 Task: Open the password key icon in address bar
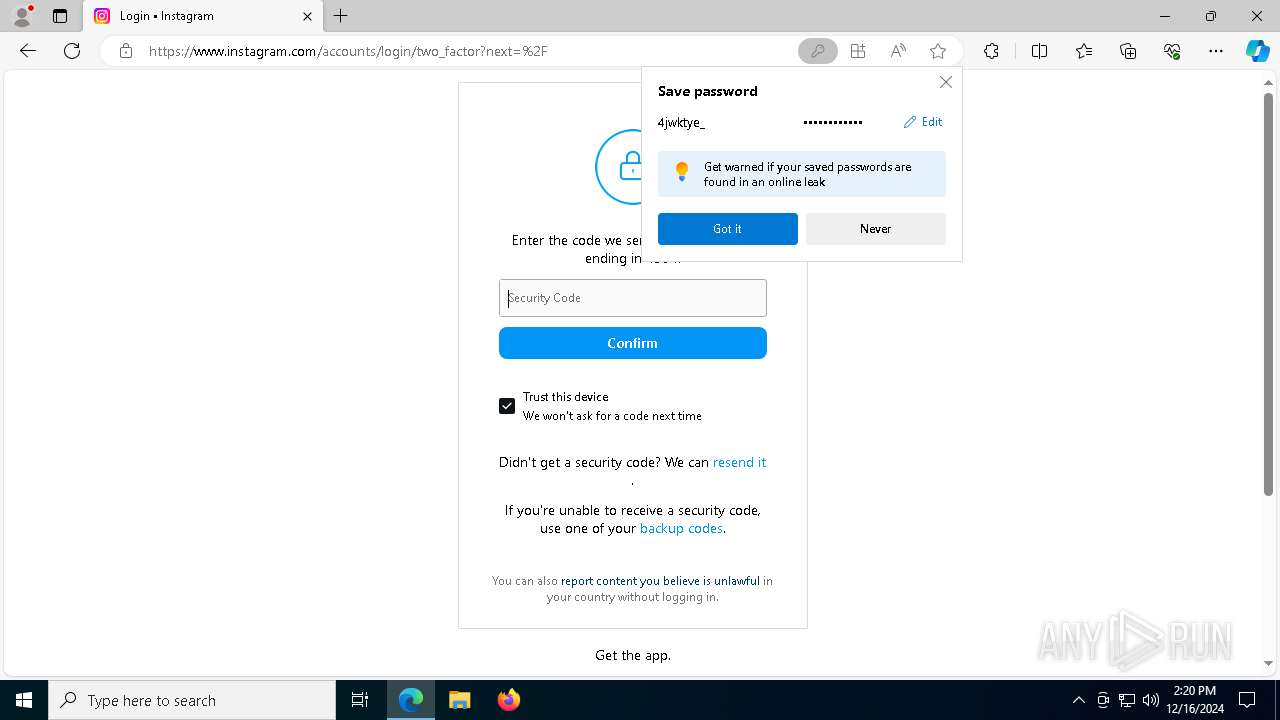coord(817,51)
